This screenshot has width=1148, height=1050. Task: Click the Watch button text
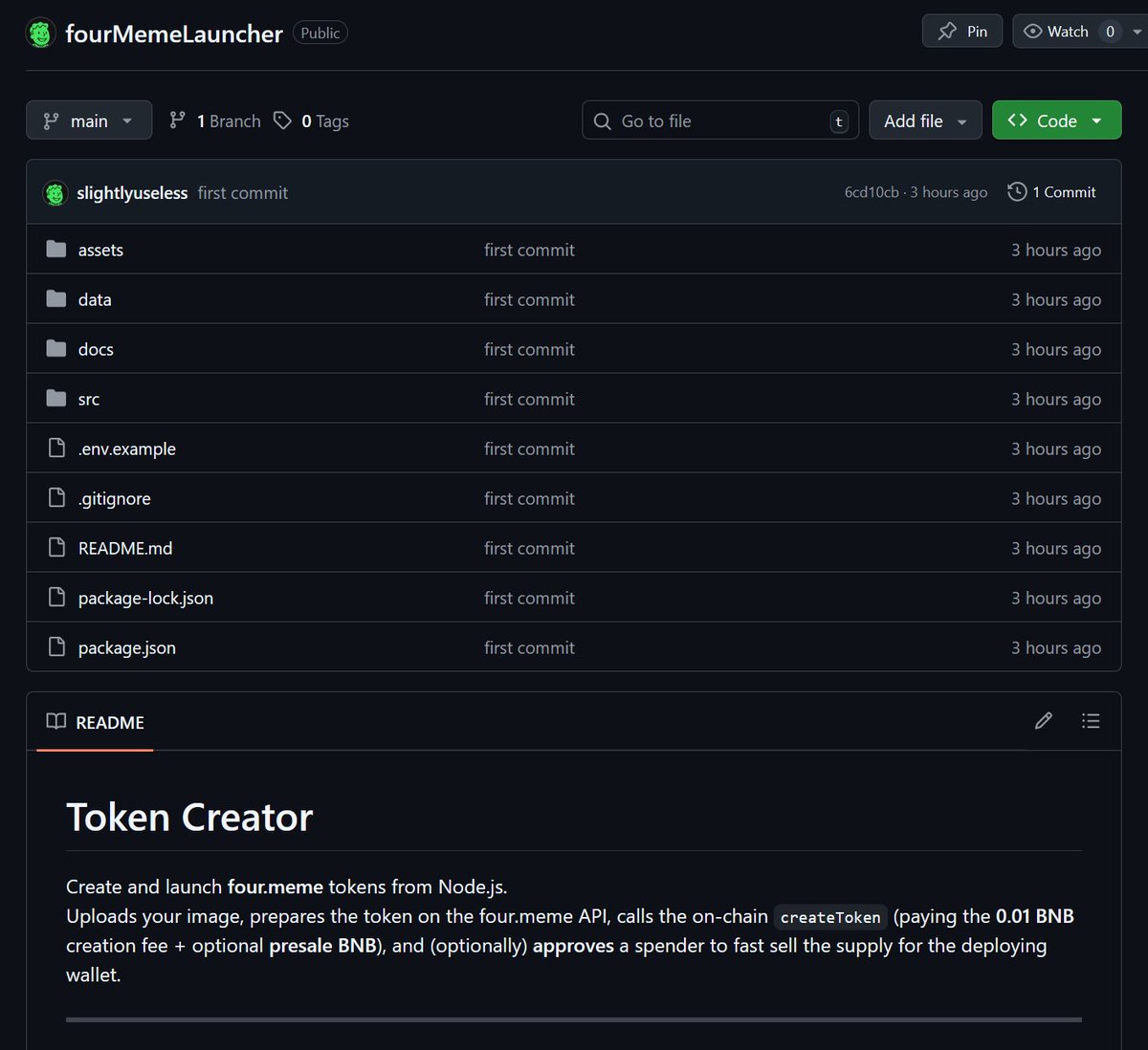tap(1068, 32)
